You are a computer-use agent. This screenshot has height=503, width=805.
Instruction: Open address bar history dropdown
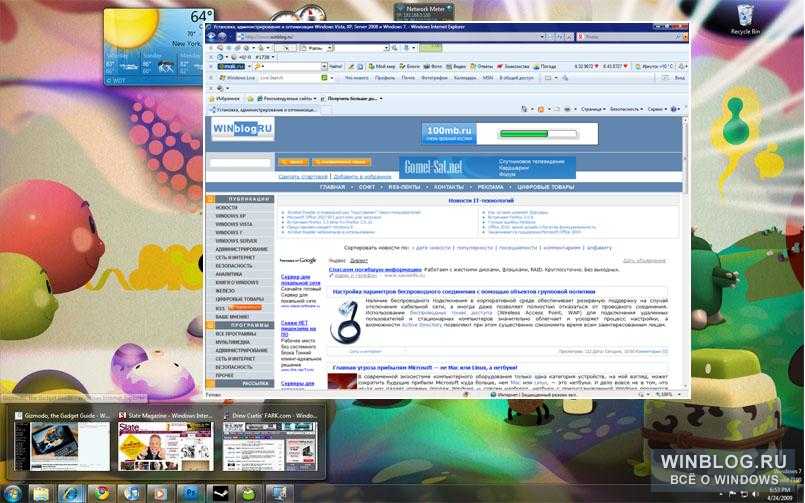pyautogui.click(x=542, y=37)
